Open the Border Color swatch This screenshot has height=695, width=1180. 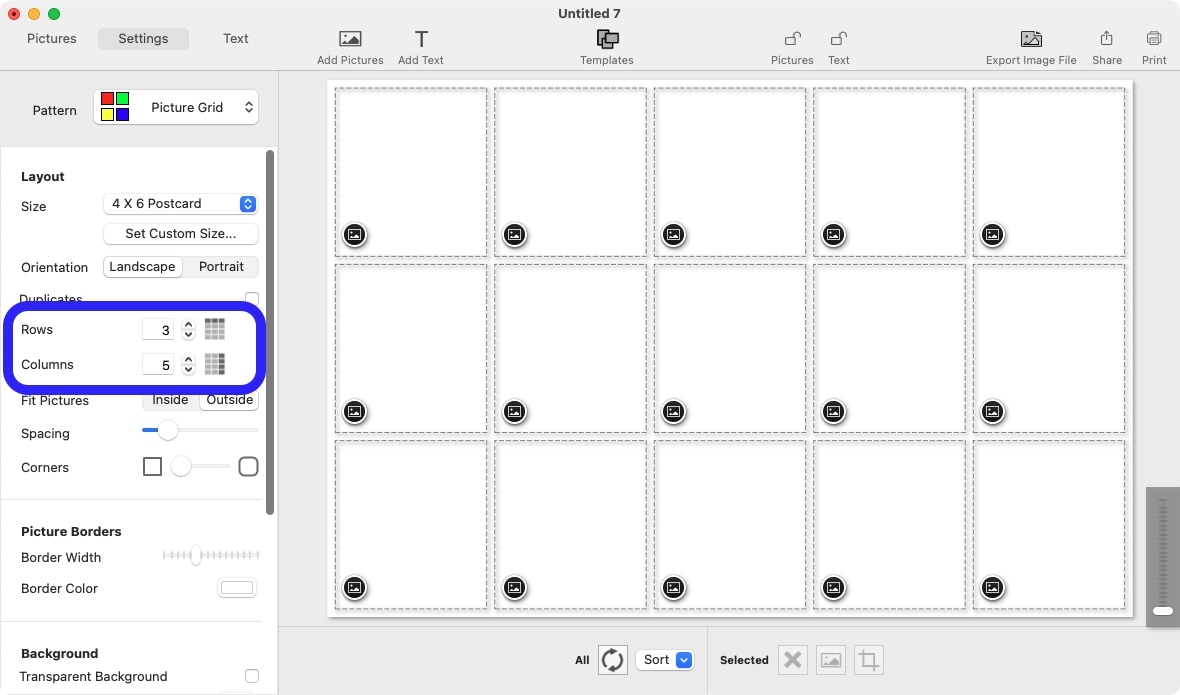[x=237, y=588]
